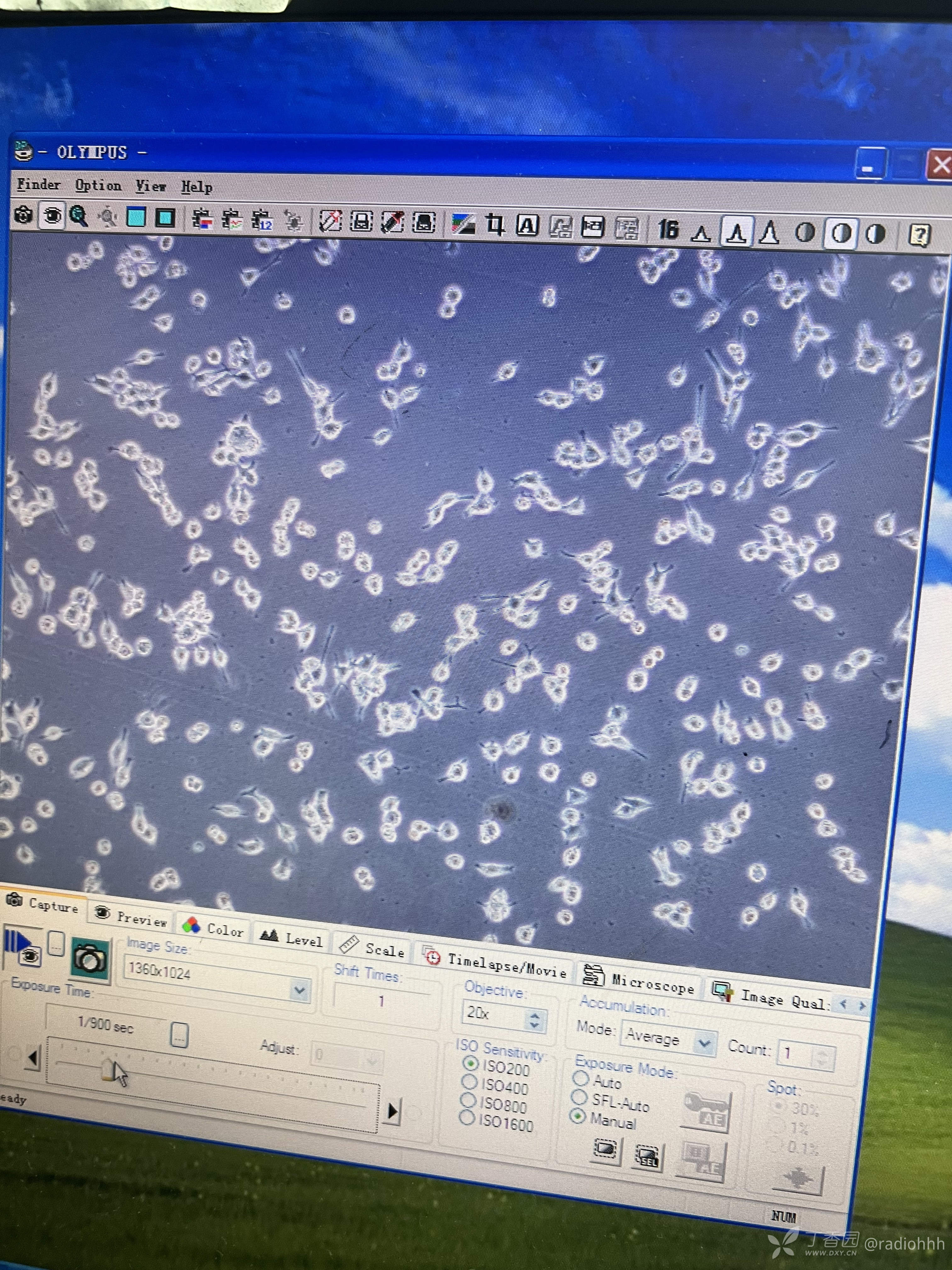The image size is (952, 1270).
Task: Select ISO200 sensitivity
Action: coord(496,1066)
